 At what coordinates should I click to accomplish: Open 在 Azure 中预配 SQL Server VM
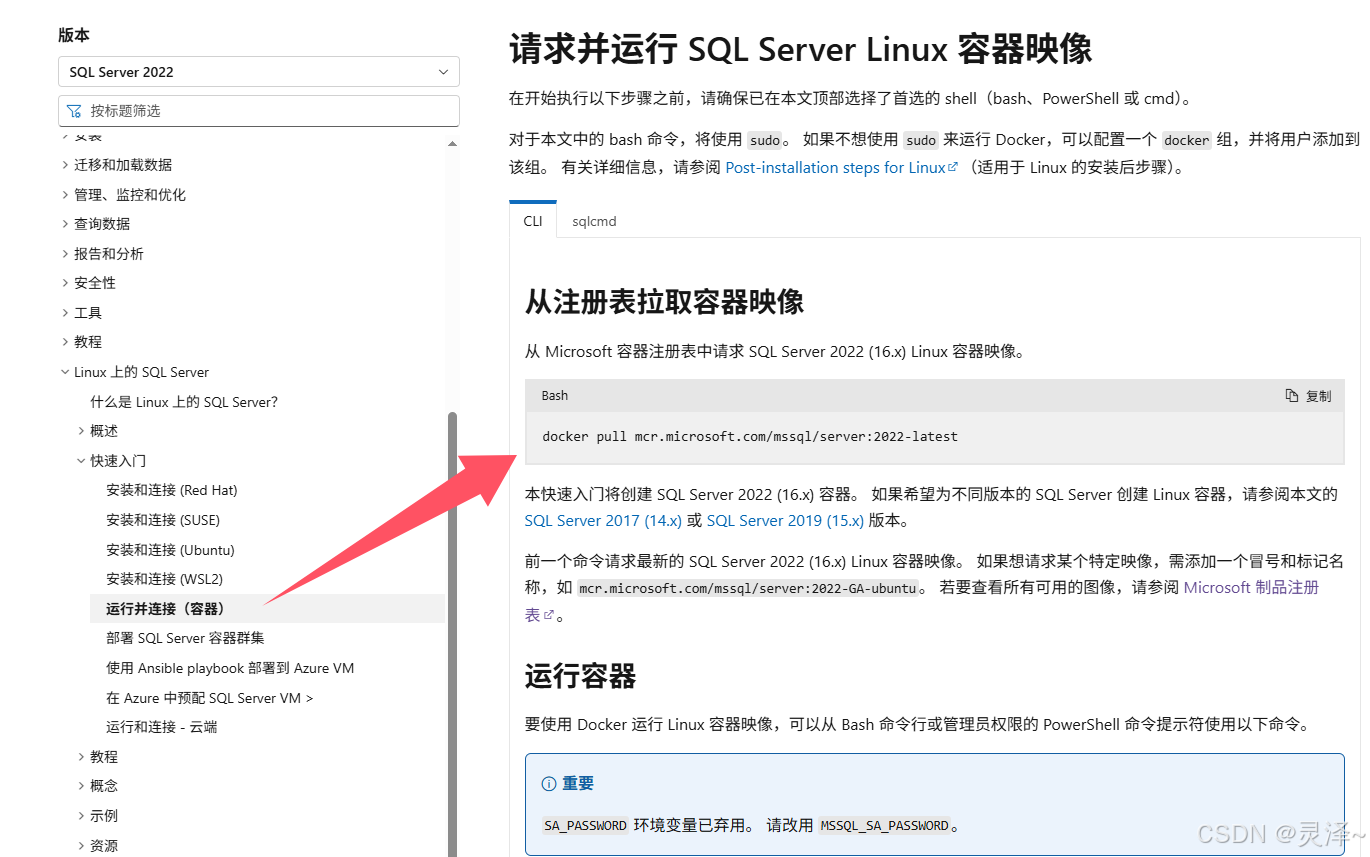(209, 698)
